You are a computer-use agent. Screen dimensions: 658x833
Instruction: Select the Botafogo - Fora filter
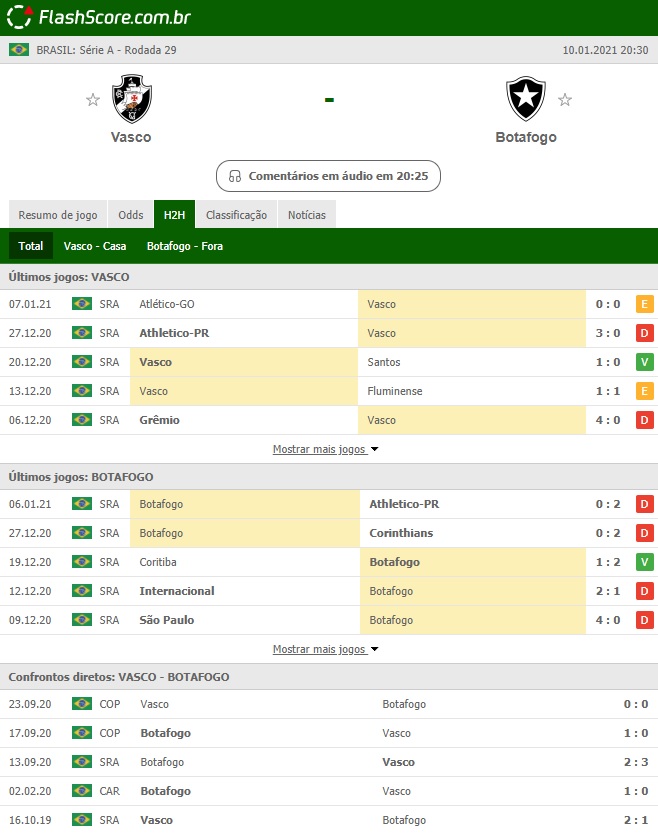(x=185, y=246)
